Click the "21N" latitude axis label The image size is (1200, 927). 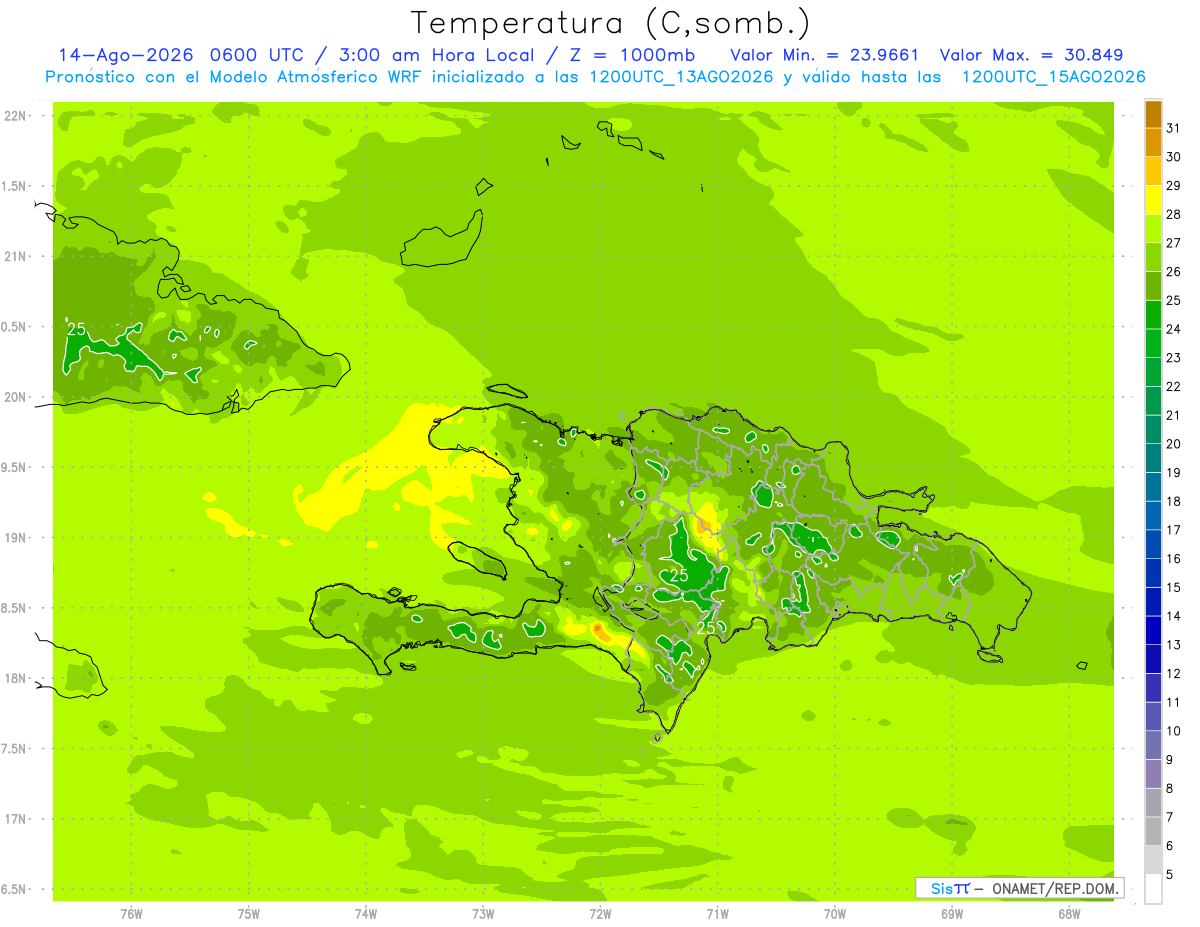point(16,257)
